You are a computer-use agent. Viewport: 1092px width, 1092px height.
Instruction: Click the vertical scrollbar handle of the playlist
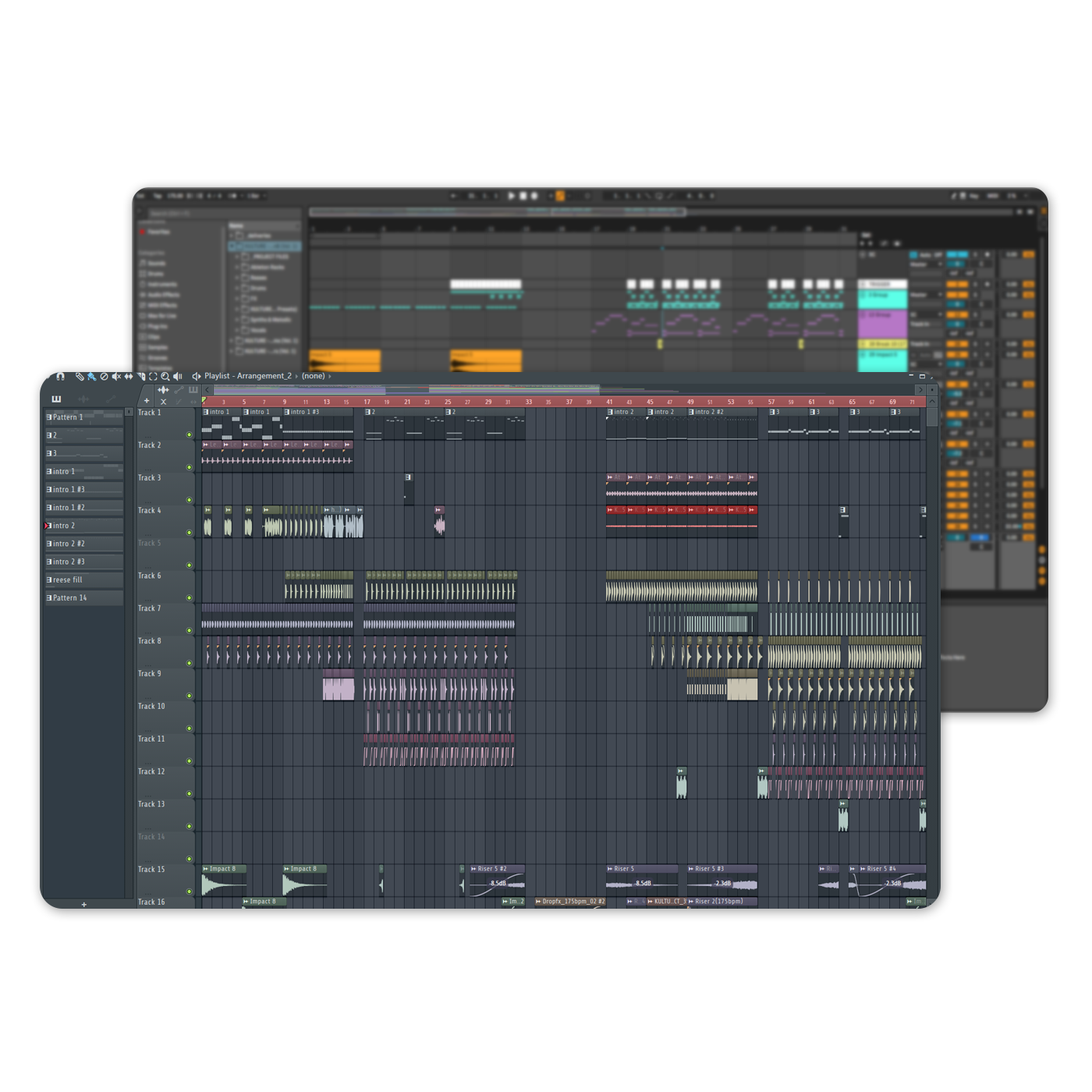[932, 413]
